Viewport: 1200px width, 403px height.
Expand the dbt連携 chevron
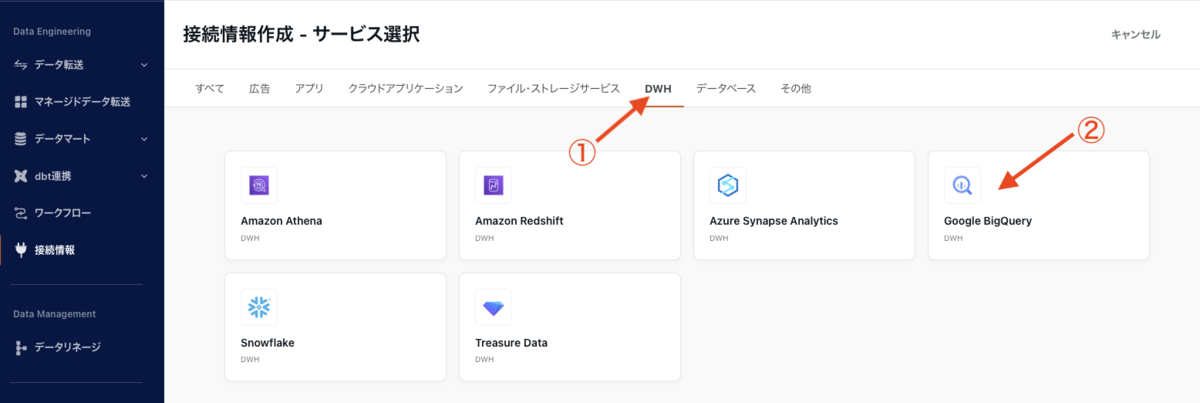144,176
